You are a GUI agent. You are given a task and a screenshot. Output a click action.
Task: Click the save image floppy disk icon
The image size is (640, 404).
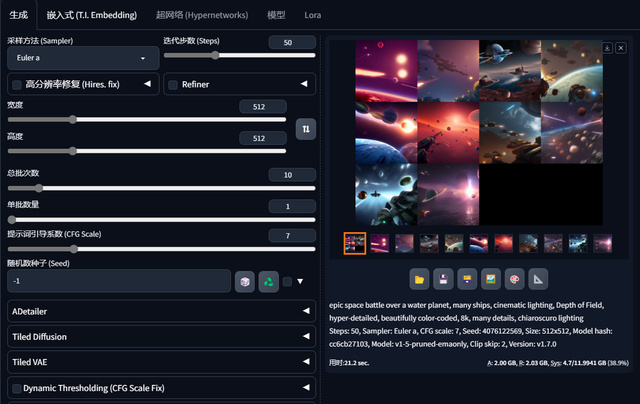pyautogui.click(x=443, y=280)
